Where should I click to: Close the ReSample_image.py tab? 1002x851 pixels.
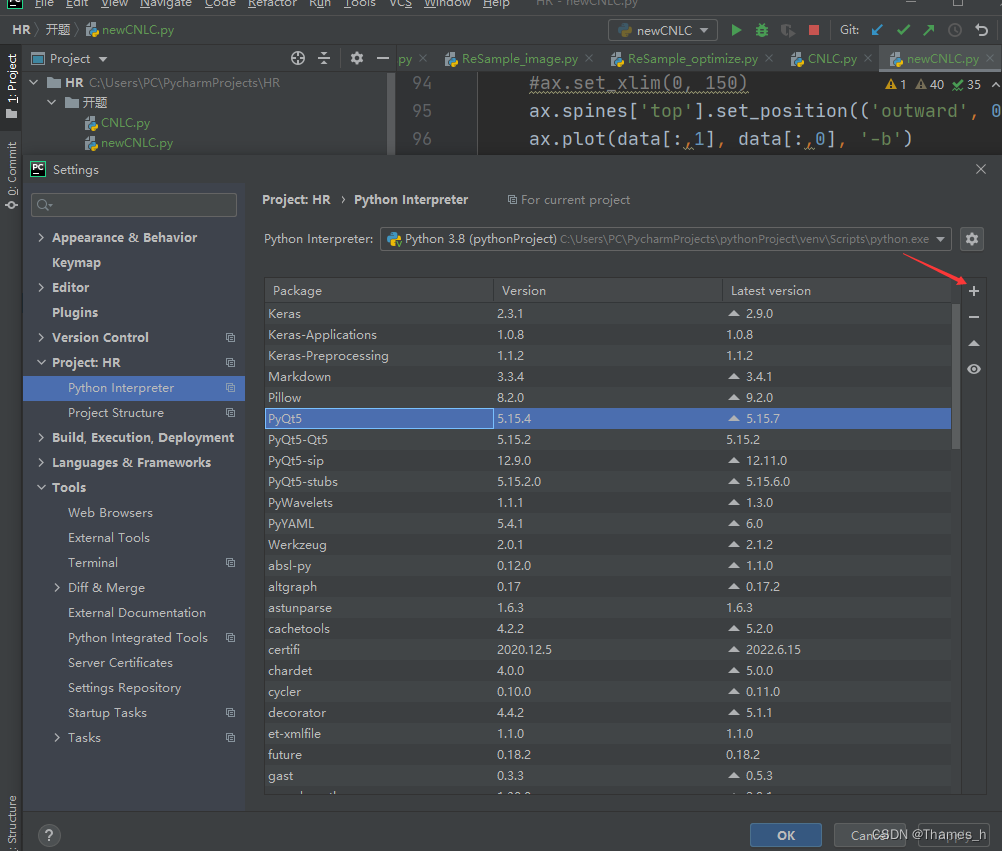(589, 58)
